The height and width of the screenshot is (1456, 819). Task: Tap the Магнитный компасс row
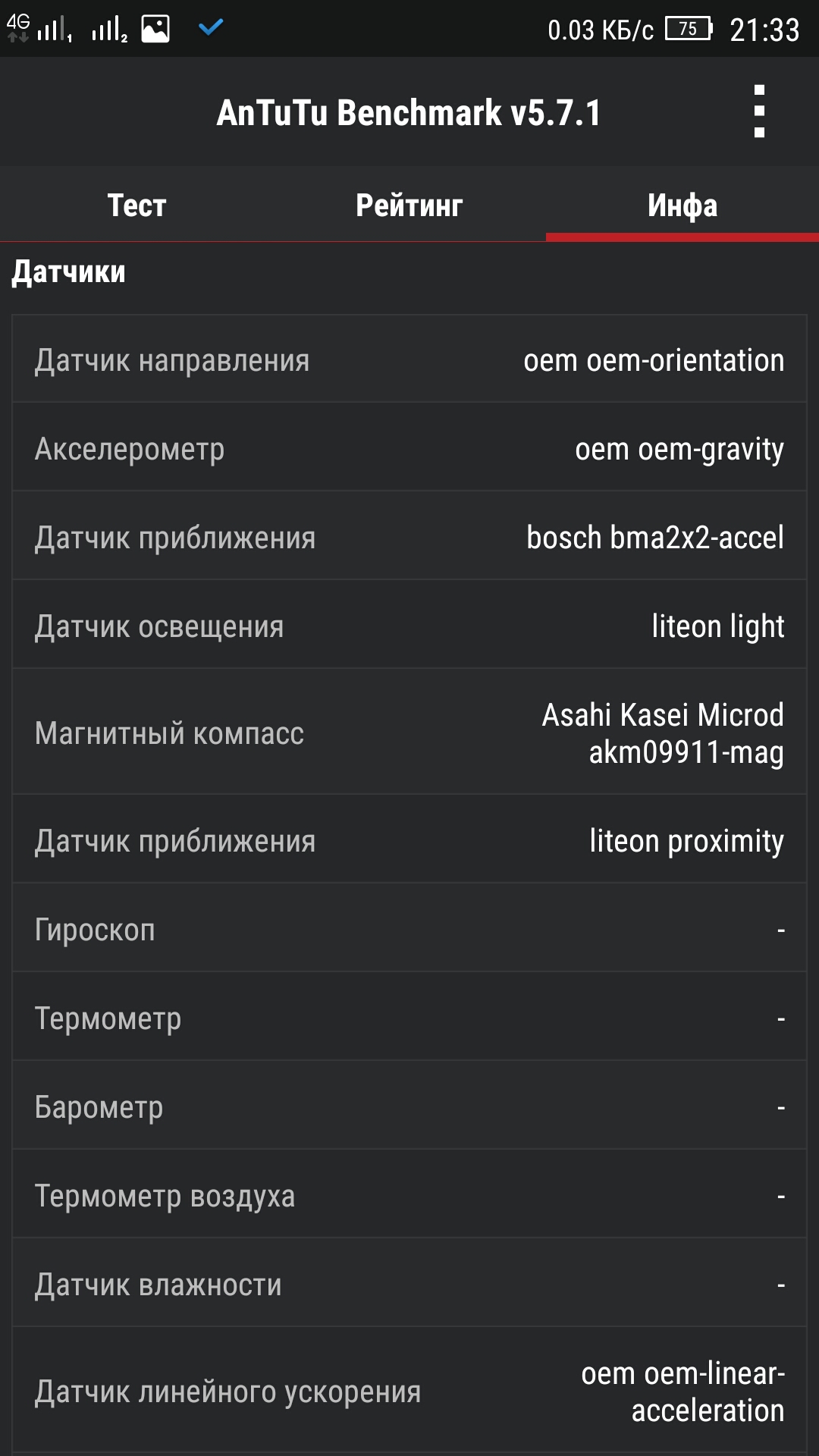[x=409, y=733]
